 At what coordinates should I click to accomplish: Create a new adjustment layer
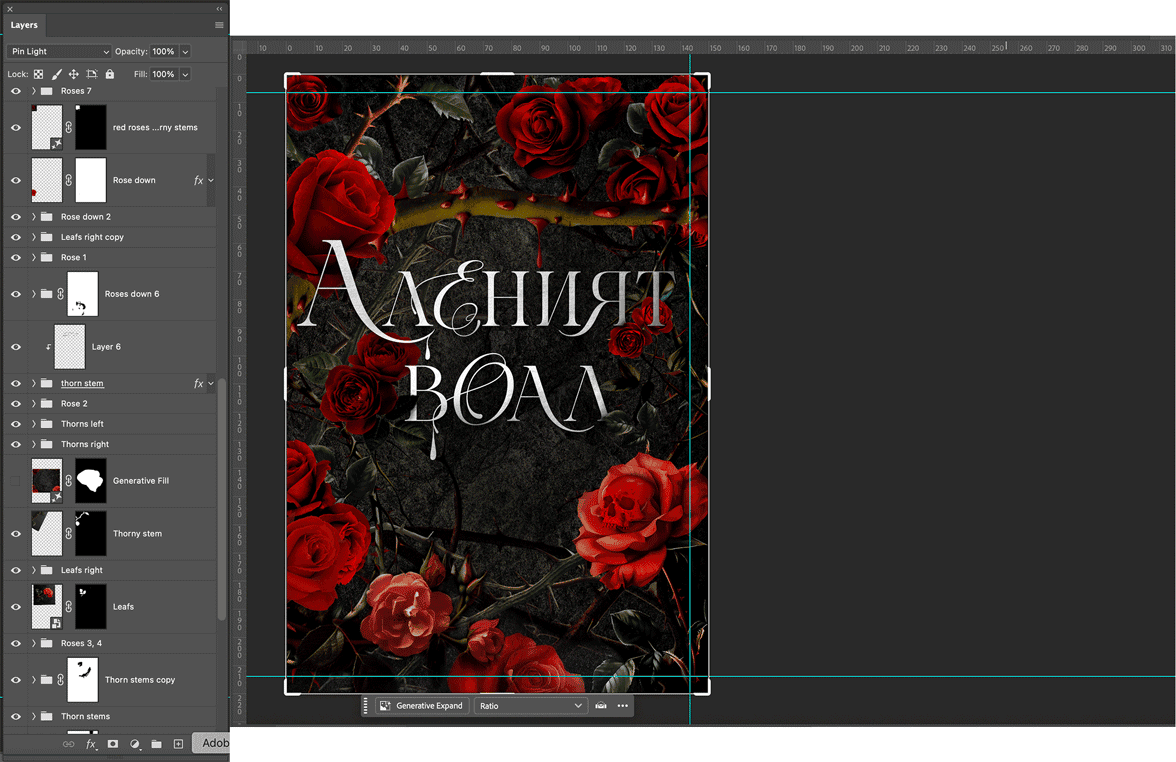click(135, 744)
